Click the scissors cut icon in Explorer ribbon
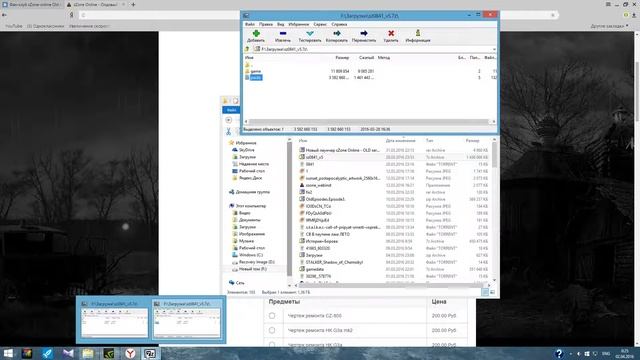 click(229, 131)
